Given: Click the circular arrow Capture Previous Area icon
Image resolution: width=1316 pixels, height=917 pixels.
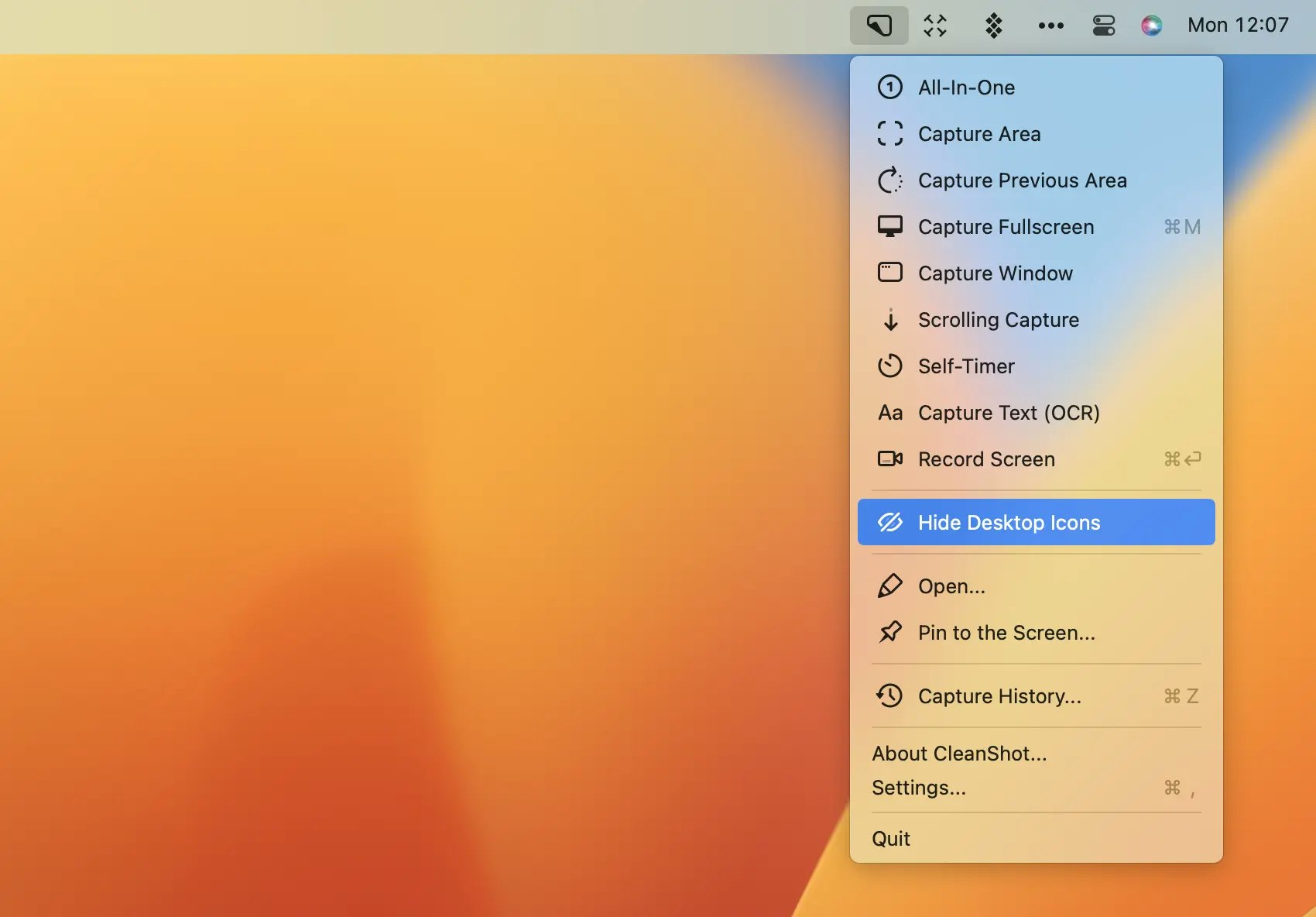Looking at the screenshot, I should tap(890, 180).
